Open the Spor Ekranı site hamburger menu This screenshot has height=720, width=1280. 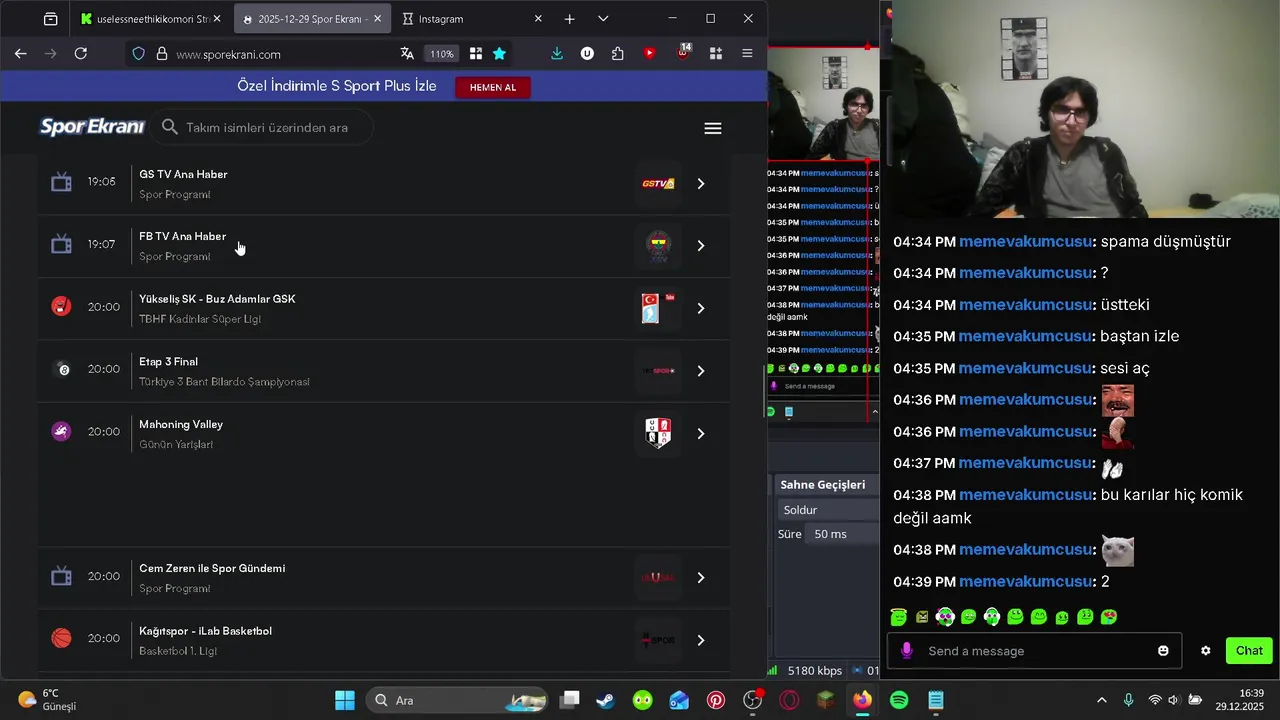pos(713,128)
